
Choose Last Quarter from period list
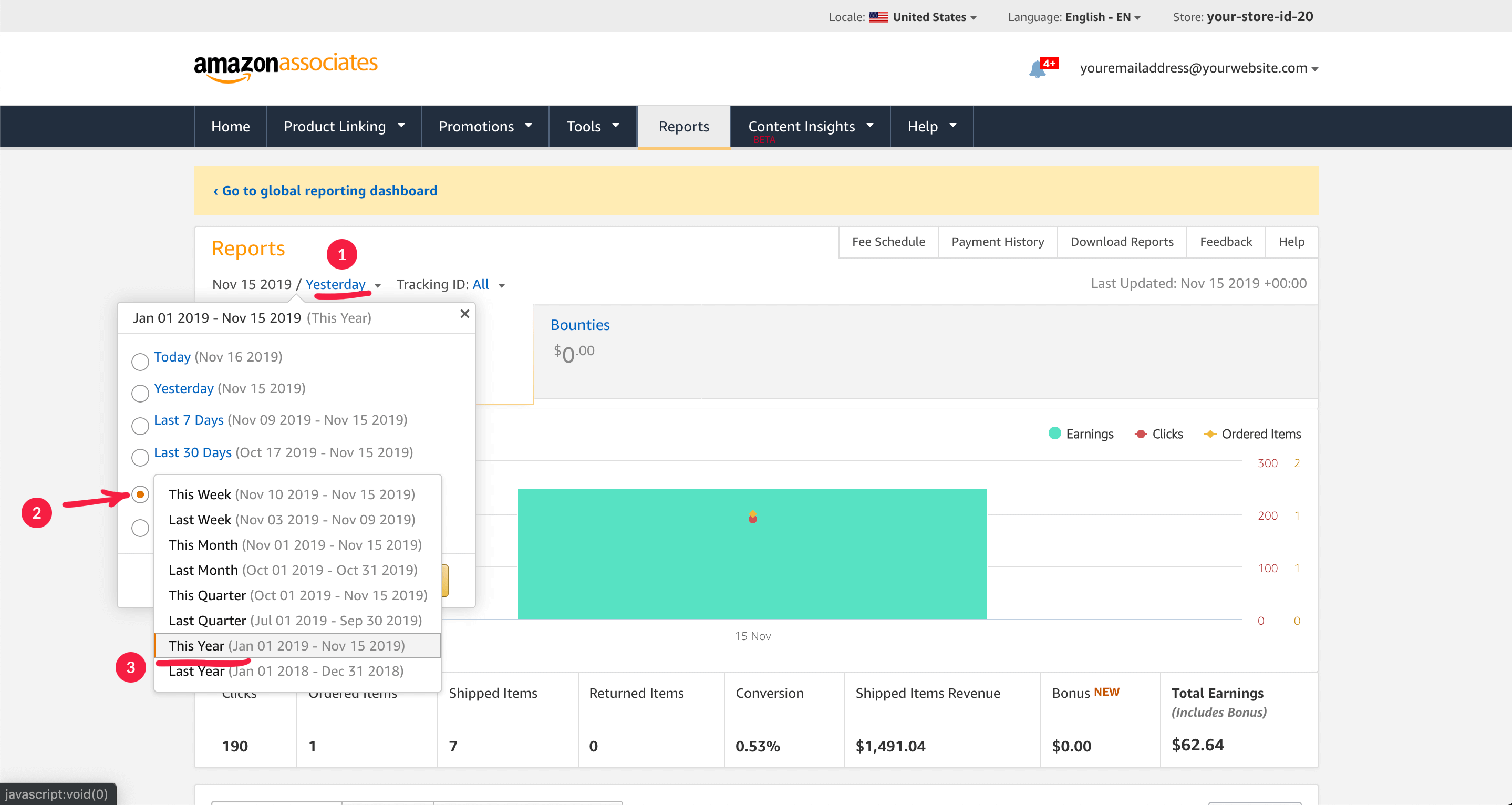[x=297, y=621]
